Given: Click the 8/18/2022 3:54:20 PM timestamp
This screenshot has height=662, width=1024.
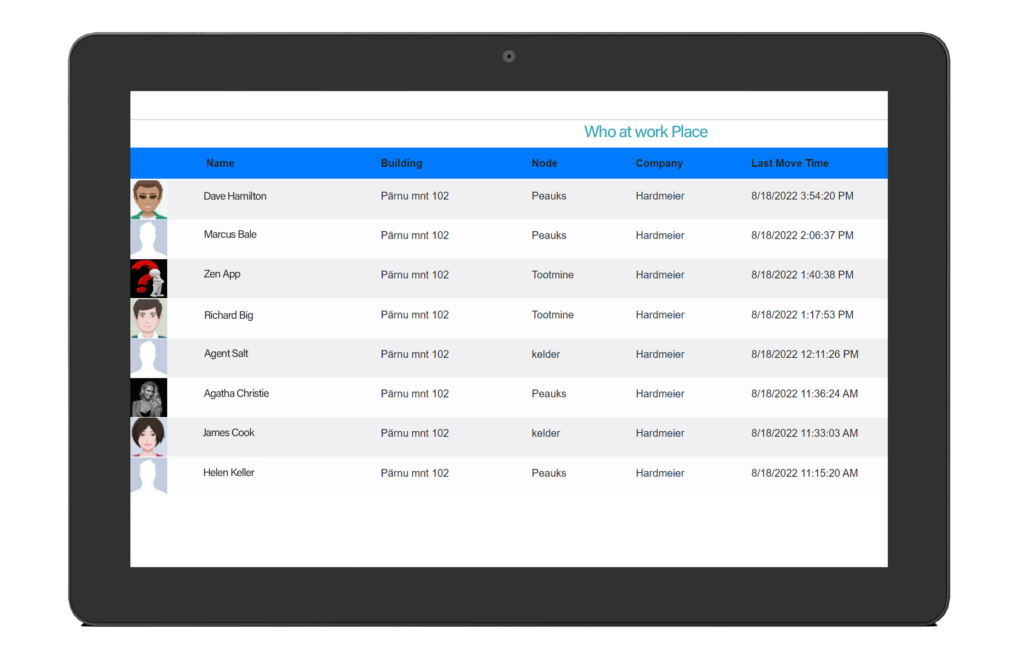Looking at the screenshot, I should 802,196.
